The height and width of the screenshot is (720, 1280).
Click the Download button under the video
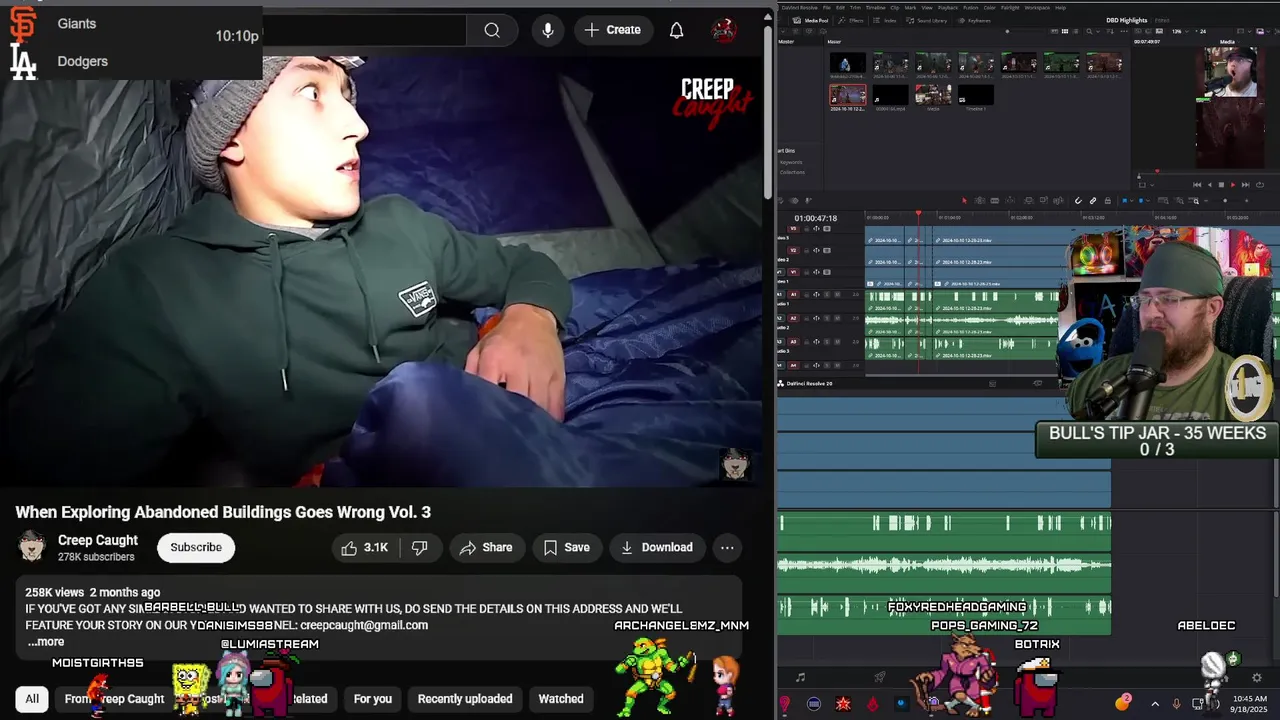657,547
